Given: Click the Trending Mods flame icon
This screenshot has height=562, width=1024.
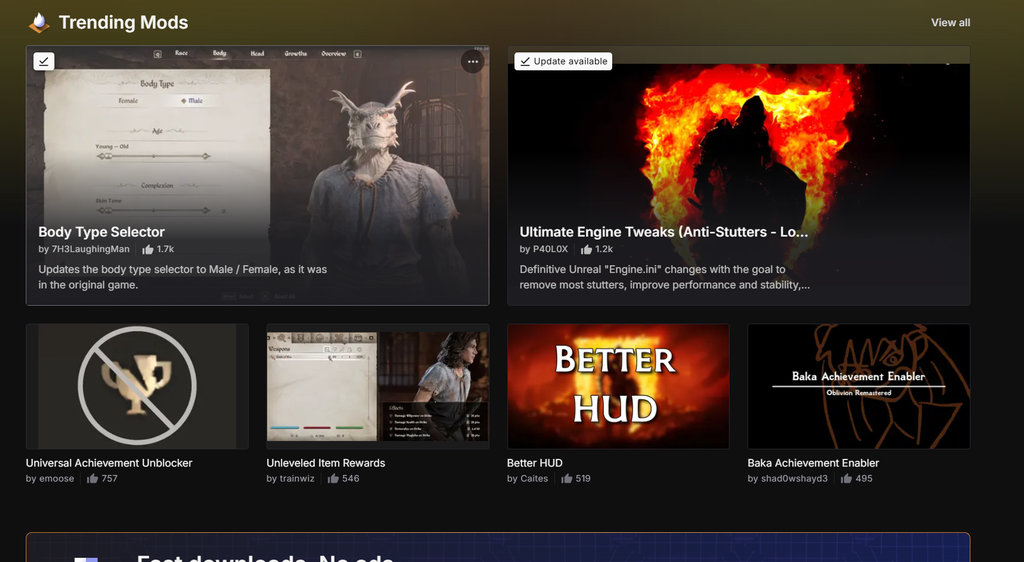Looking at the screenshot, I should point(39,22).
